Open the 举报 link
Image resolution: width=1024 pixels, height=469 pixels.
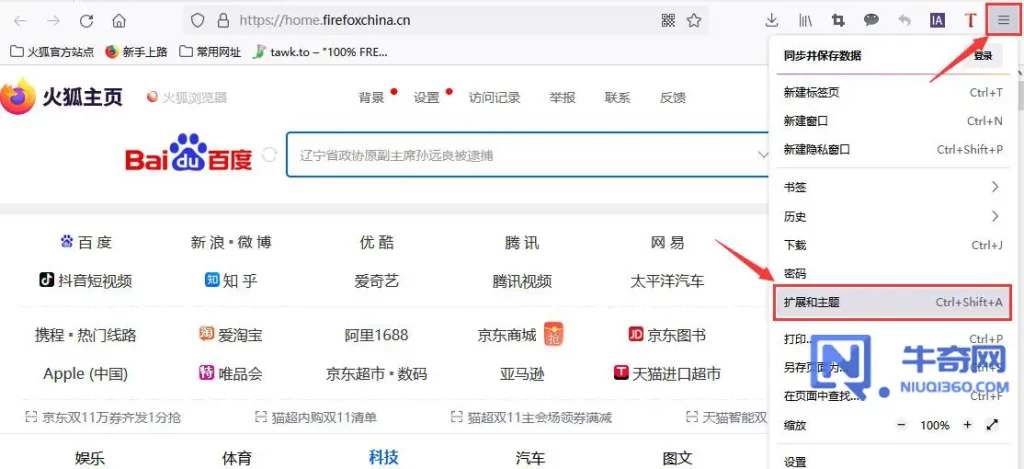pos(562,98)
